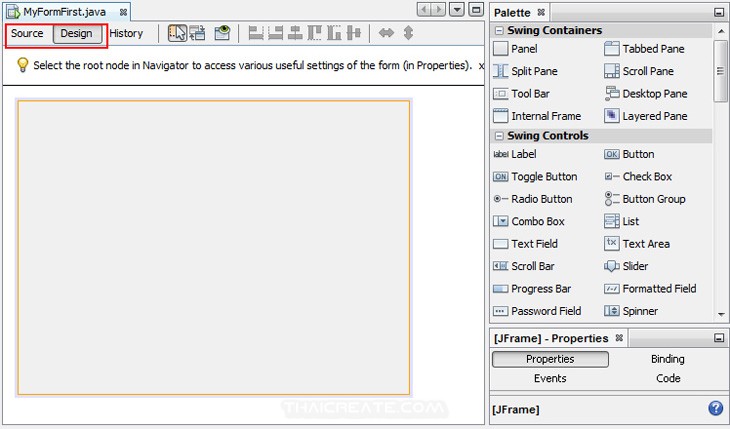This screenshot has width=730, height=429.
Task: Go to next editor tab arrow
Action: pyautogui.click(x=439, y=9)
